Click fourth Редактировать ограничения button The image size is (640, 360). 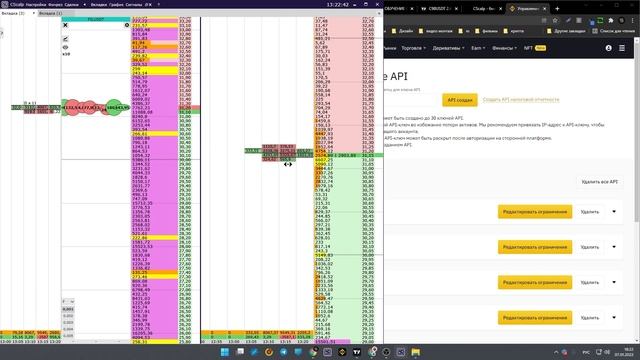click(535, 318)
